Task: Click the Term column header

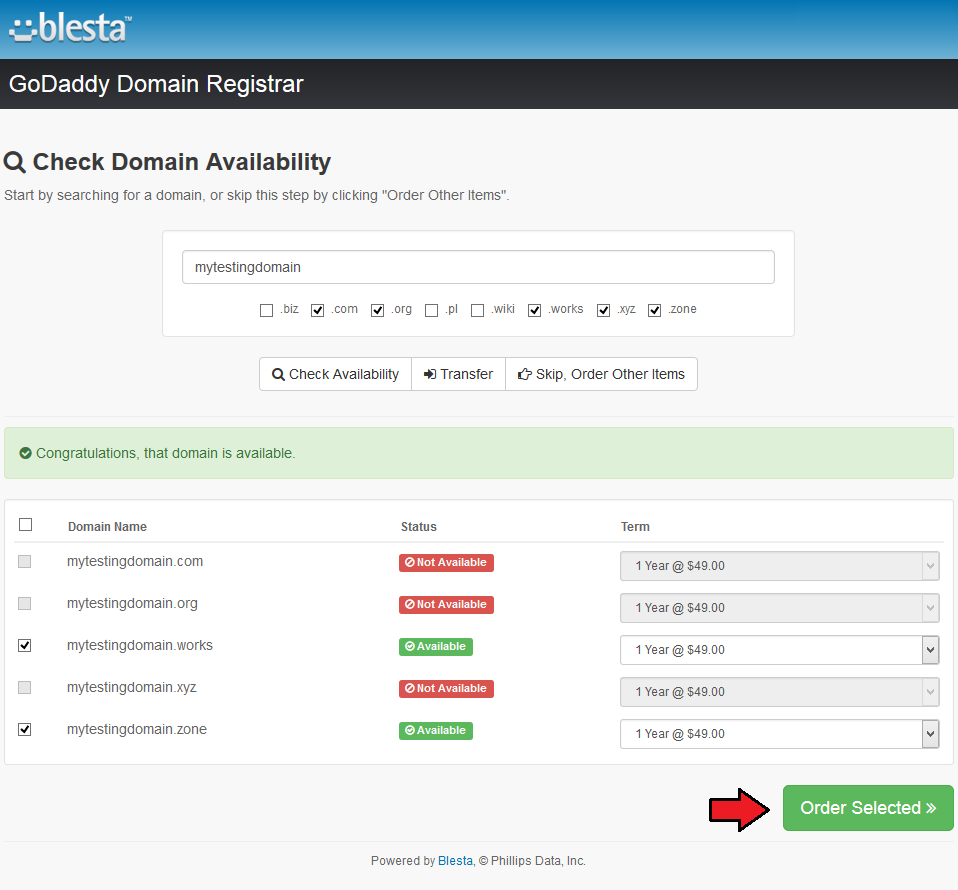Action: pos(635,527)
